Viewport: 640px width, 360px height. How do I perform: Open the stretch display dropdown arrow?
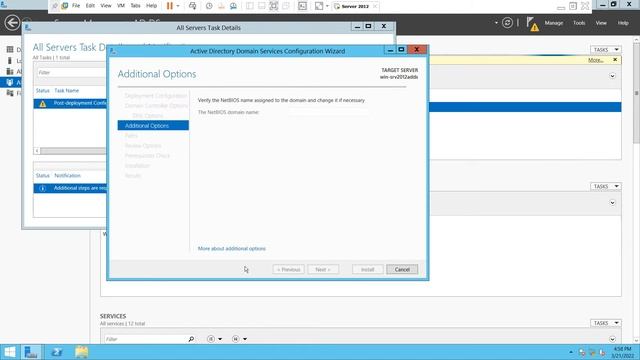327,6
